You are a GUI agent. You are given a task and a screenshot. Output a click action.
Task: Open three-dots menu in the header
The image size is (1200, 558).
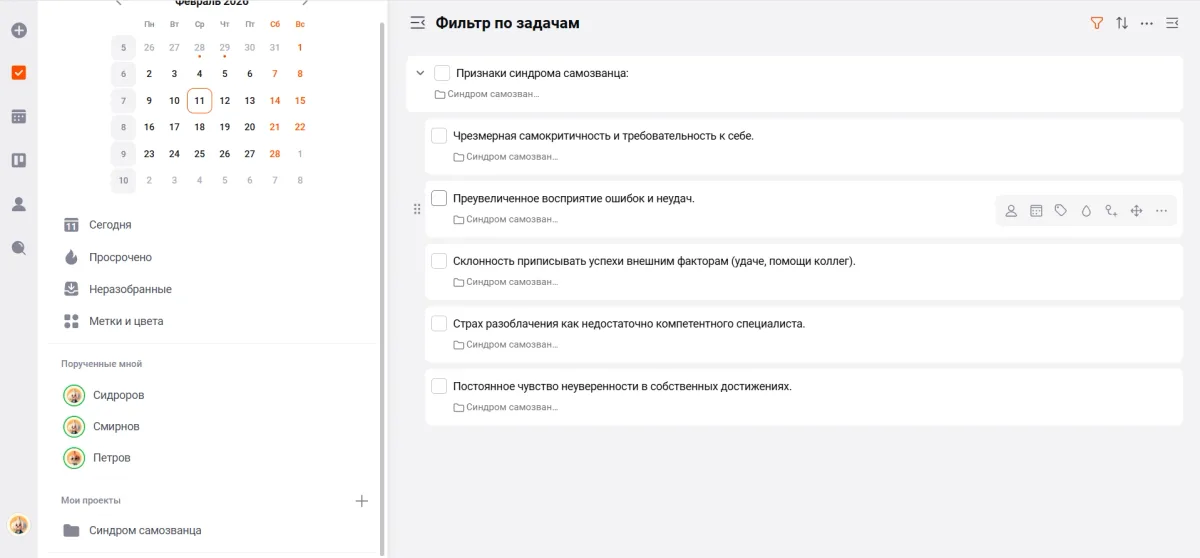(x=1147, y=23)
